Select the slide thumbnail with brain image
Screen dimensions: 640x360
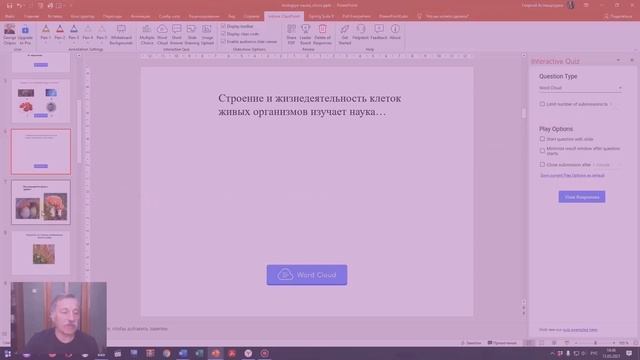tap(41, 101)
